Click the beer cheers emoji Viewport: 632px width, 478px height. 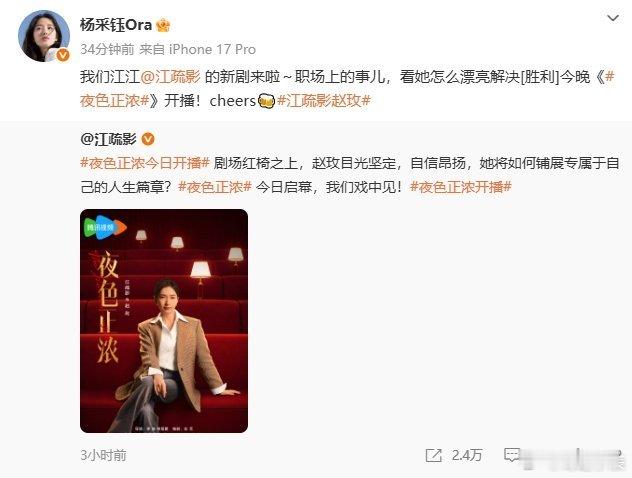[266, 101]
